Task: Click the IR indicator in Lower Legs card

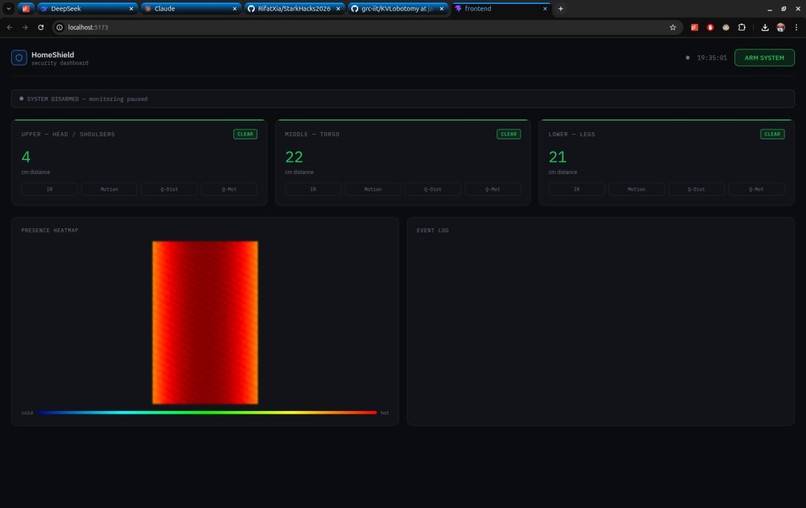Action: click(577, 189)
